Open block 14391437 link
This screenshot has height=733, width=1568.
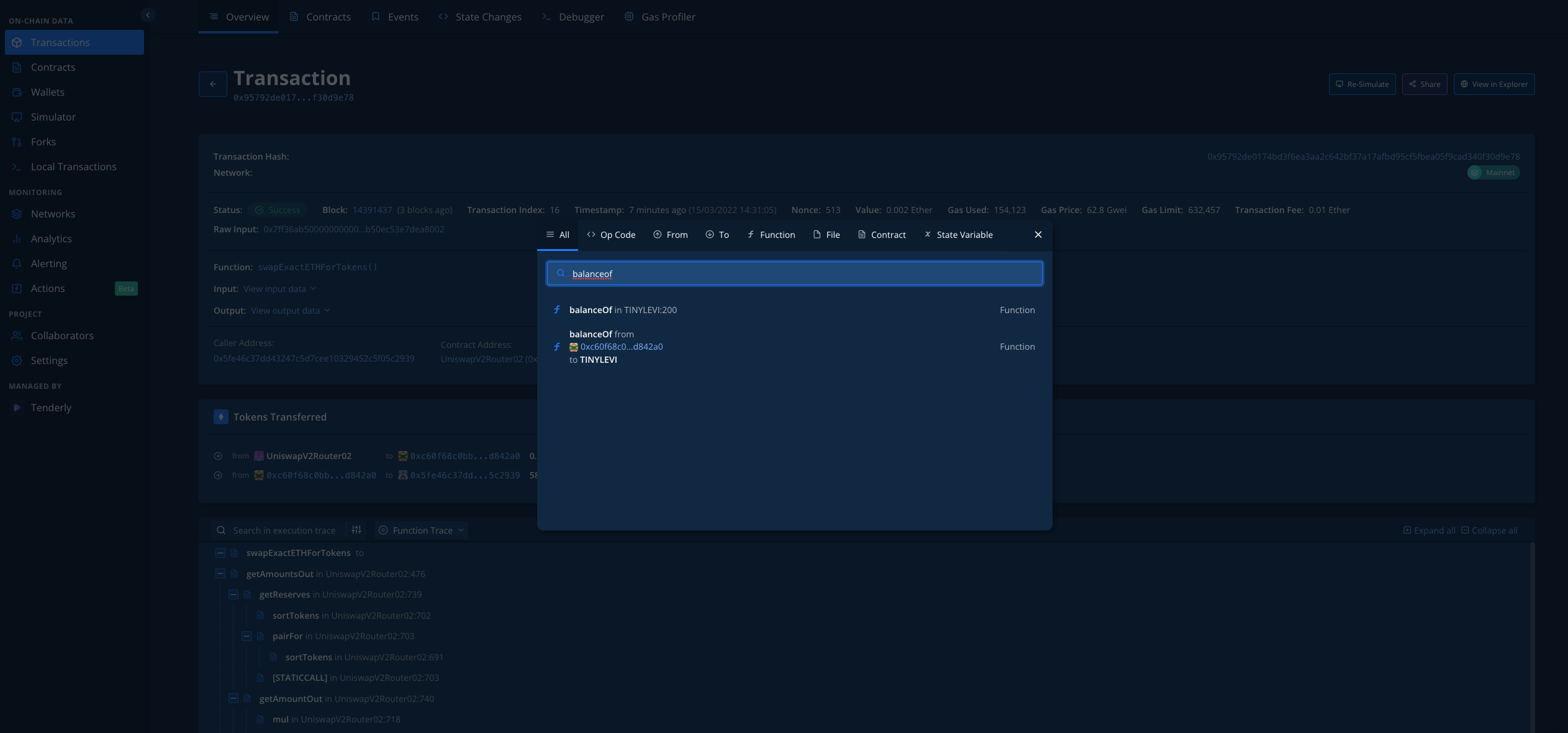pos(372,210)
